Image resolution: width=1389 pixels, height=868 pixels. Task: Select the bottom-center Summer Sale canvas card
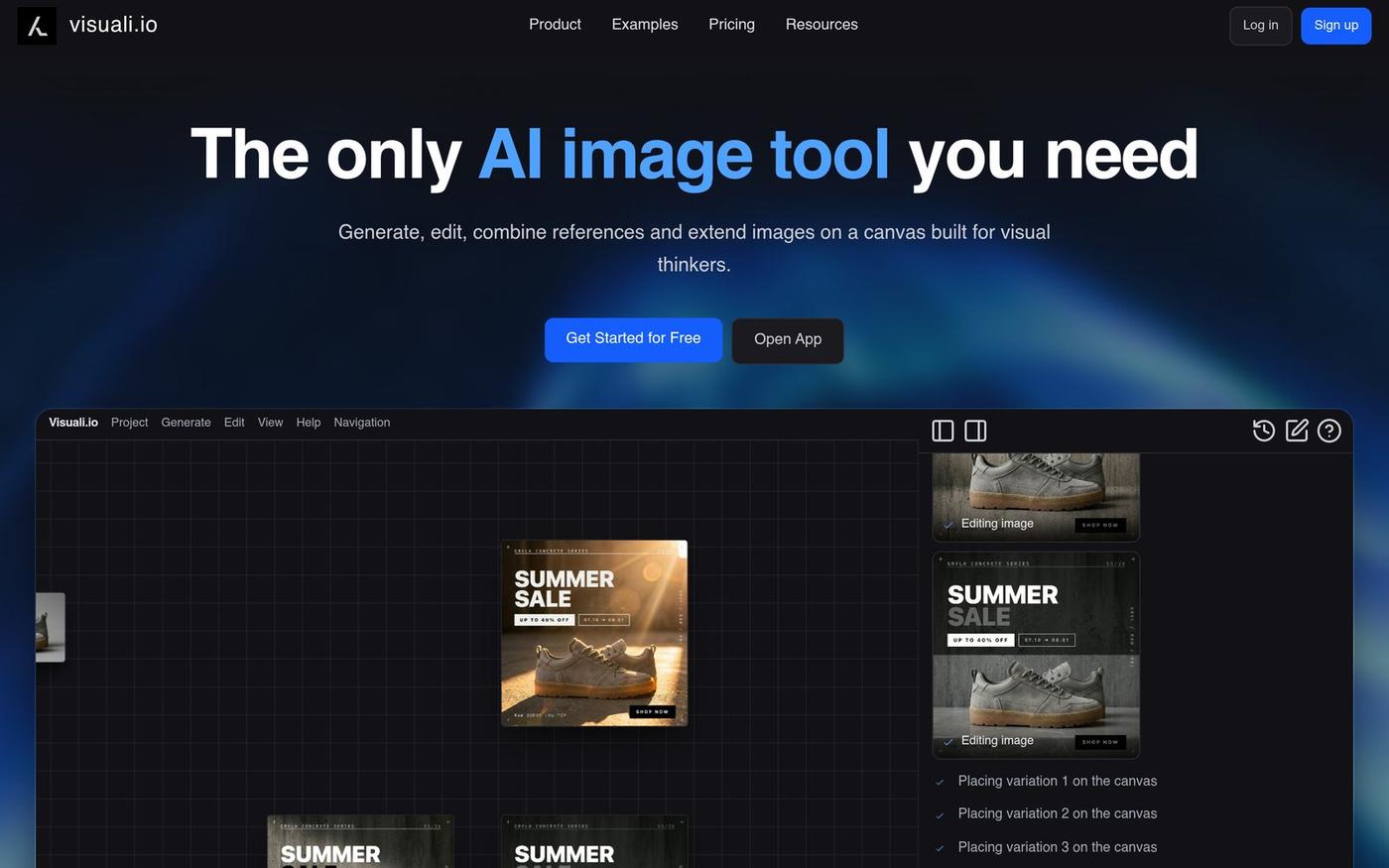(x=594, y=841)
